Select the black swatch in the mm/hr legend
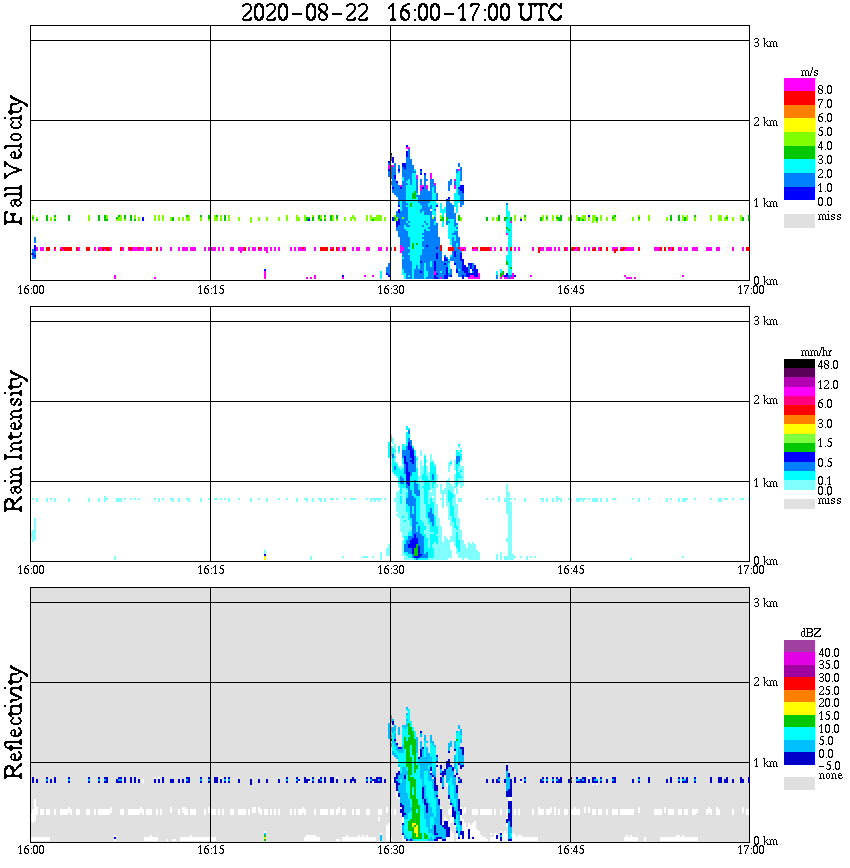The width and height of the screenshot is (850, 868). point(799,364)
